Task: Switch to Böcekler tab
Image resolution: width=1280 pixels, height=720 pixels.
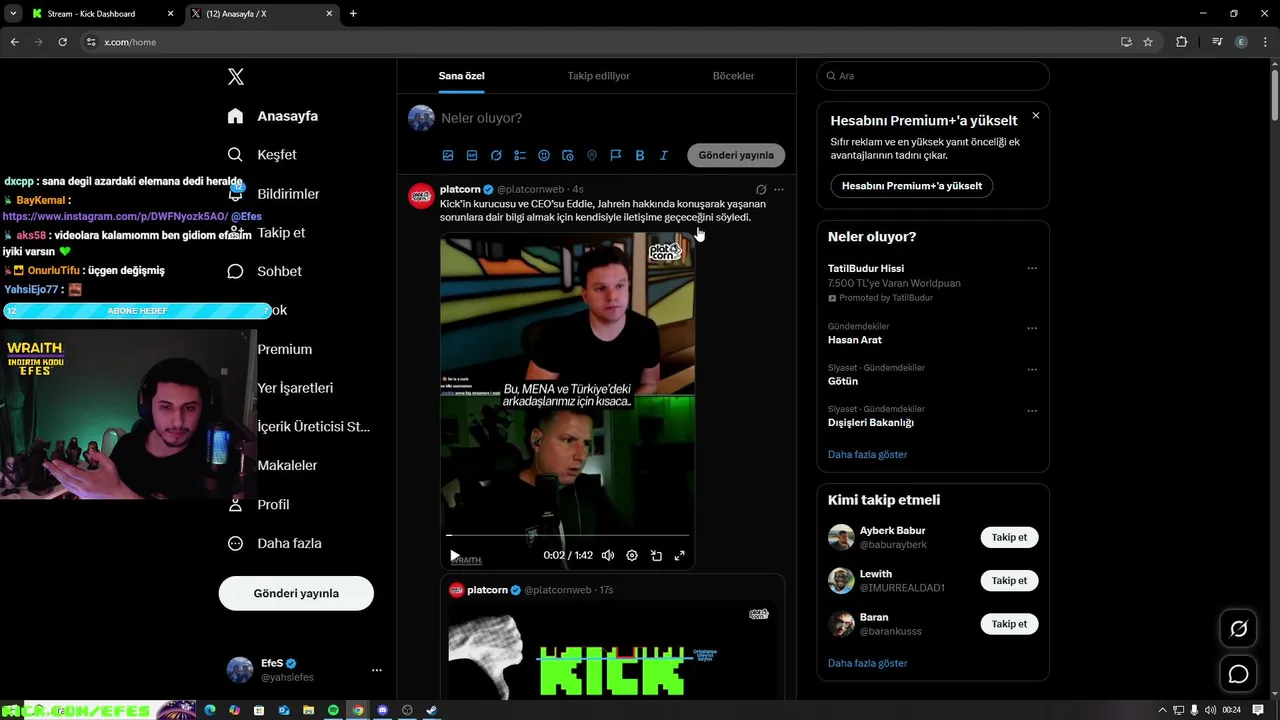Action: [x=733, y=76]
